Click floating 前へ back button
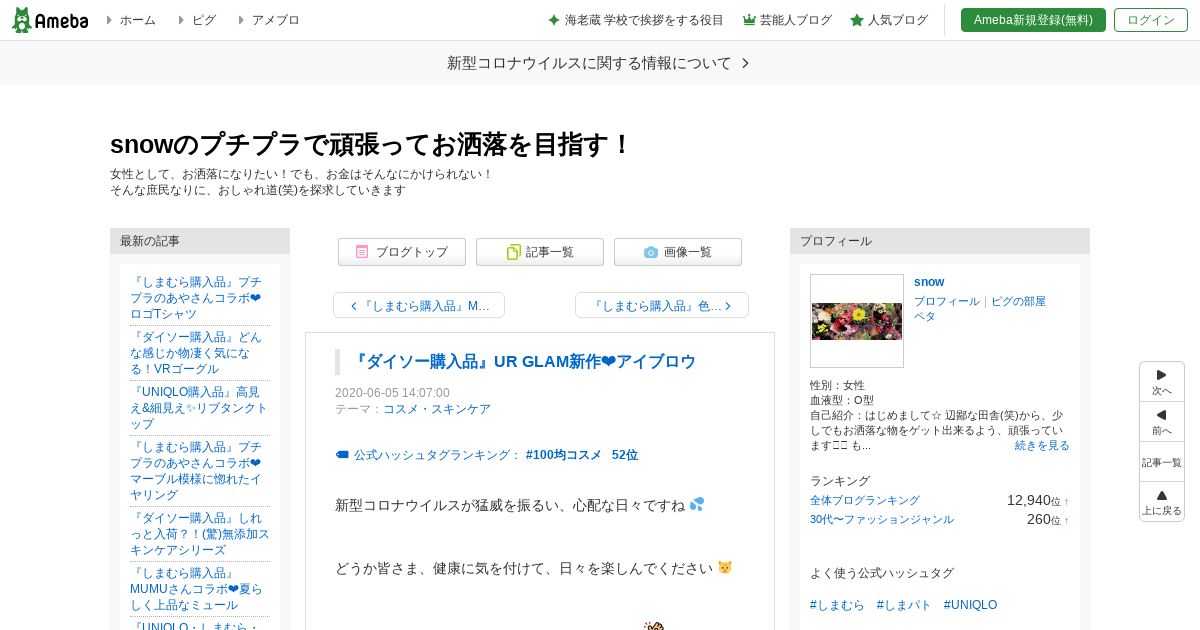1200x630 pixels. [x=1162, y=422]
